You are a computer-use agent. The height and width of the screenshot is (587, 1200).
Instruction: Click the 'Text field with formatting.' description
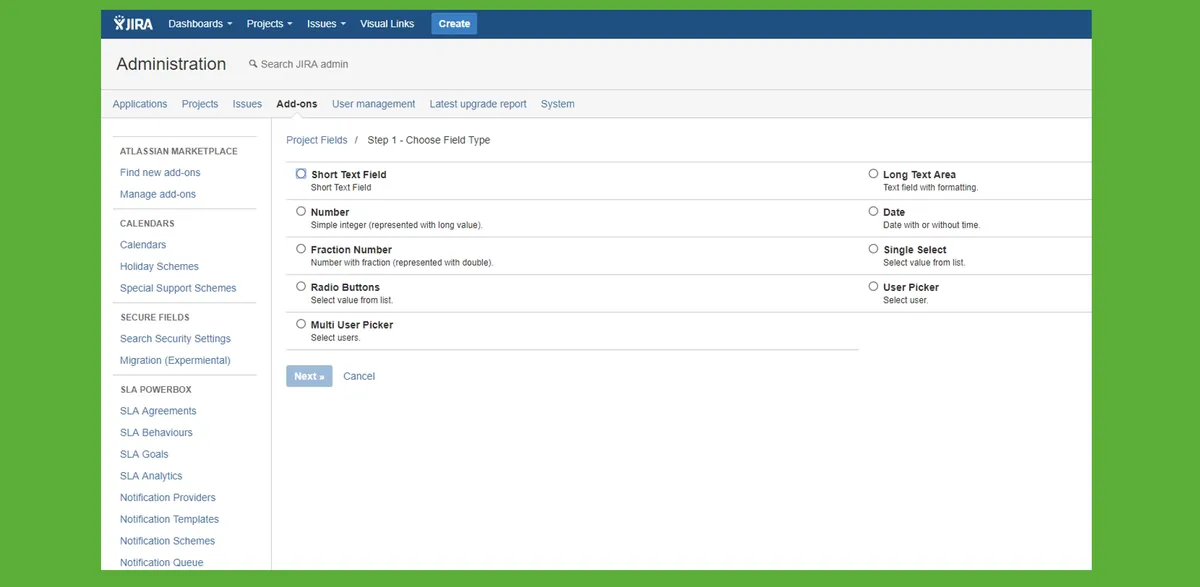pos(930,187)
